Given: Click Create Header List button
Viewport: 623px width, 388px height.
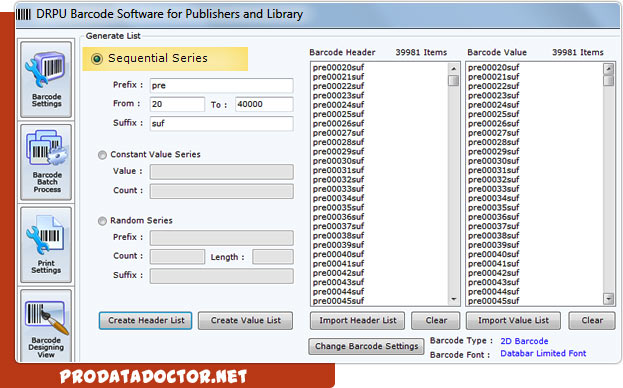Looking at the screenshot, I should tap(145, 320).
